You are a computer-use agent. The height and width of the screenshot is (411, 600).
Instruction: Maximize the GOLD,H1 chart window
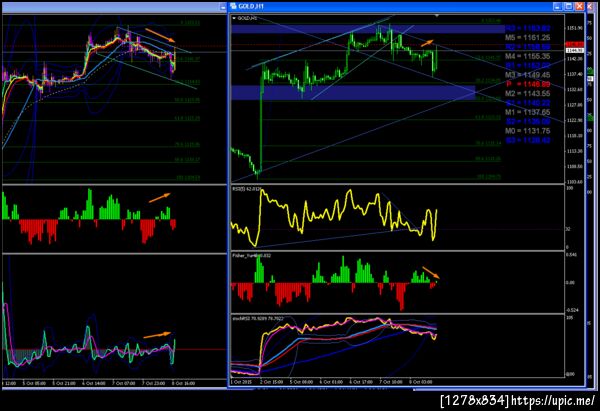569,7
